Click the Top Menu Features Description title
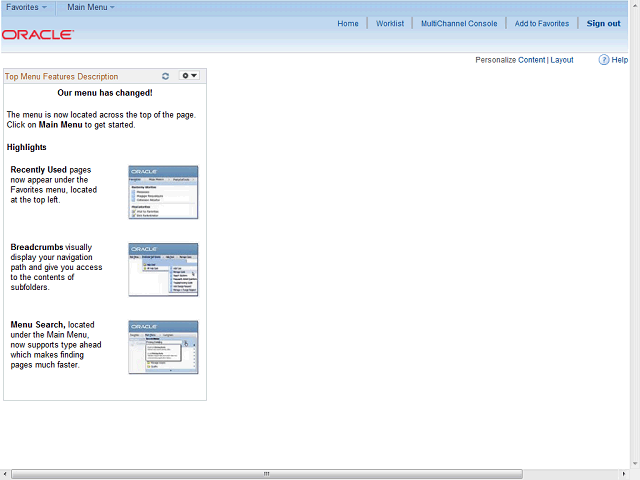 (62, 76)
